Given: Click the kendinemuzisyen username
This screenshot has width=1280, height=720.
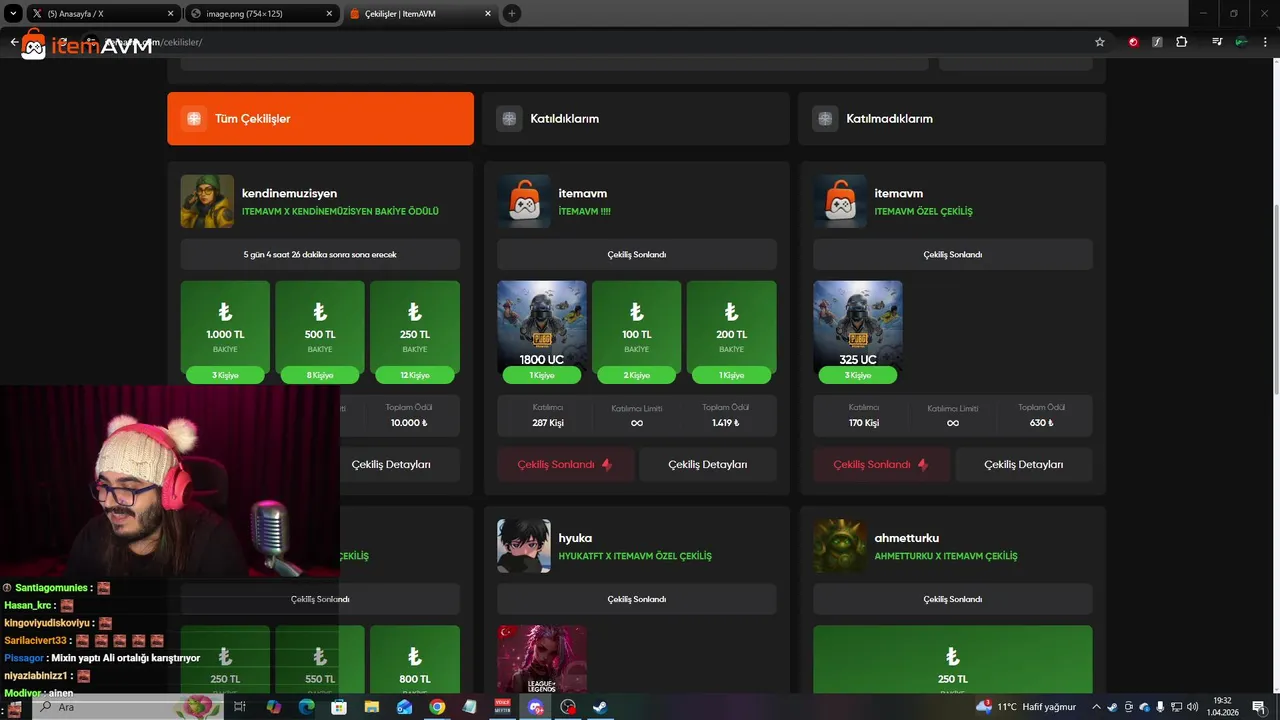Looking at the screenshot, I should (289, 193).
